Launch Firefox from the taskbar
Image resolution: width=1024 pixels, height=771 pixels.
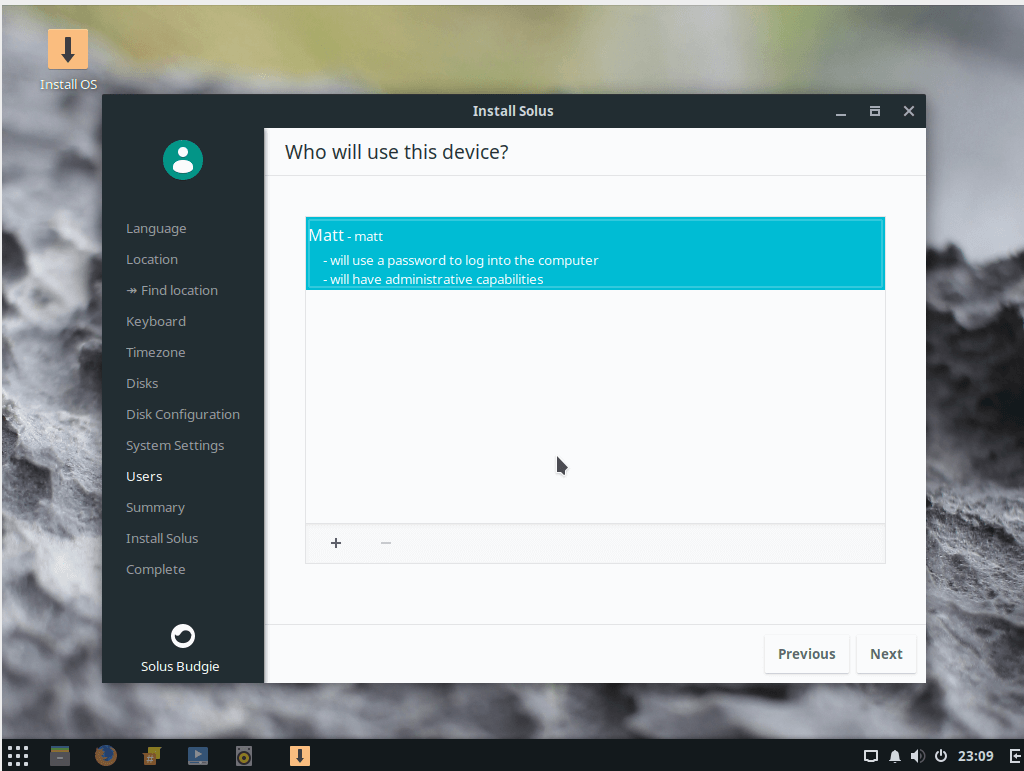[x=106, y=755]
